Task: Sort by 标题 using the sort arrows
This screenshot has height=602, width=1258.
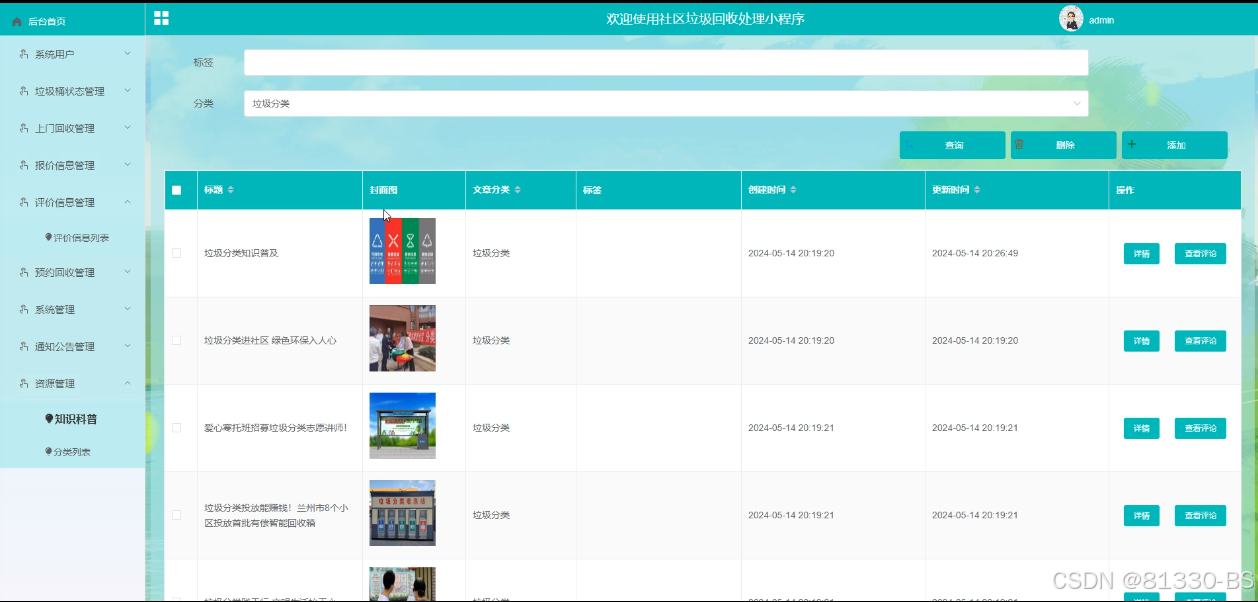Action: pyautogui.click(x=231, y=190)
